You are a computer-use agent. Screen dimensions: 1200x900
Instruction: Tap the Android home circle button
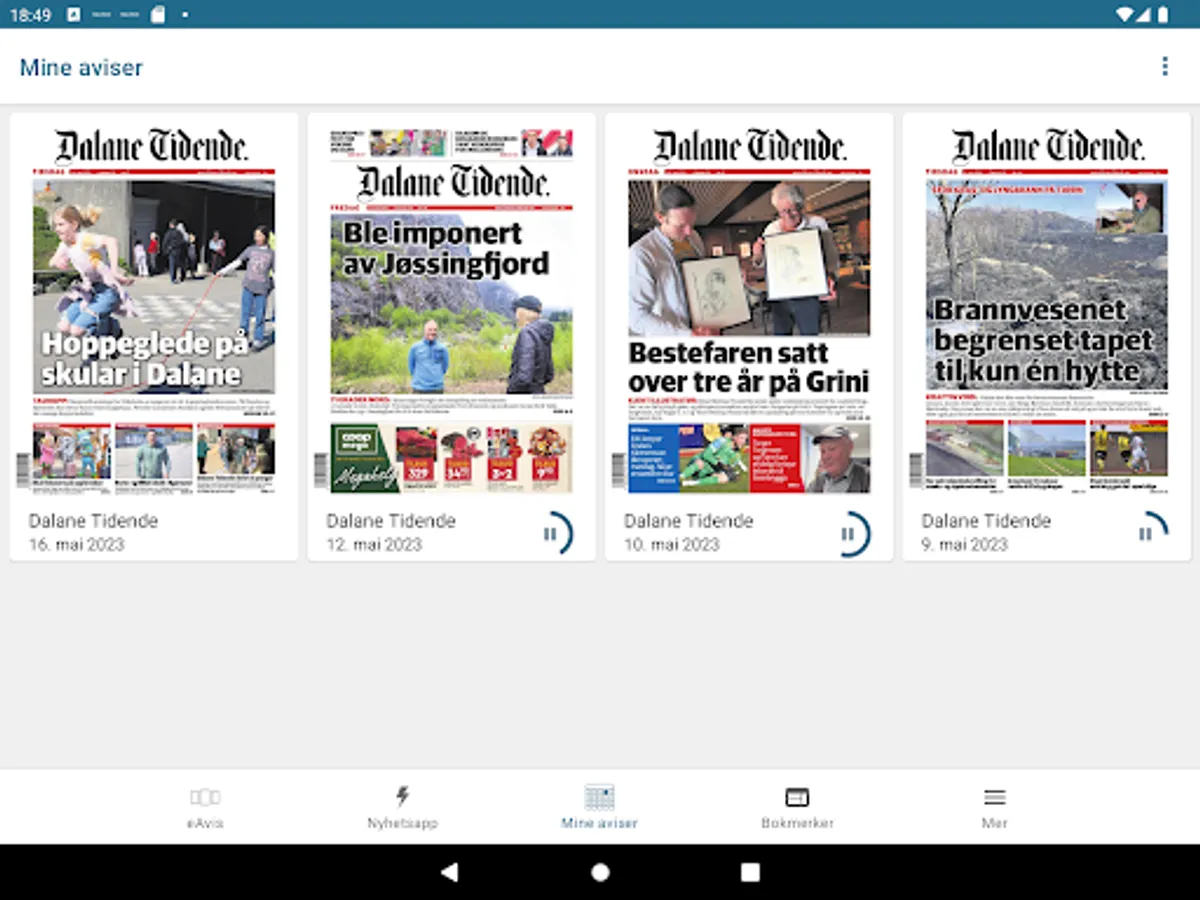point(600,872)
